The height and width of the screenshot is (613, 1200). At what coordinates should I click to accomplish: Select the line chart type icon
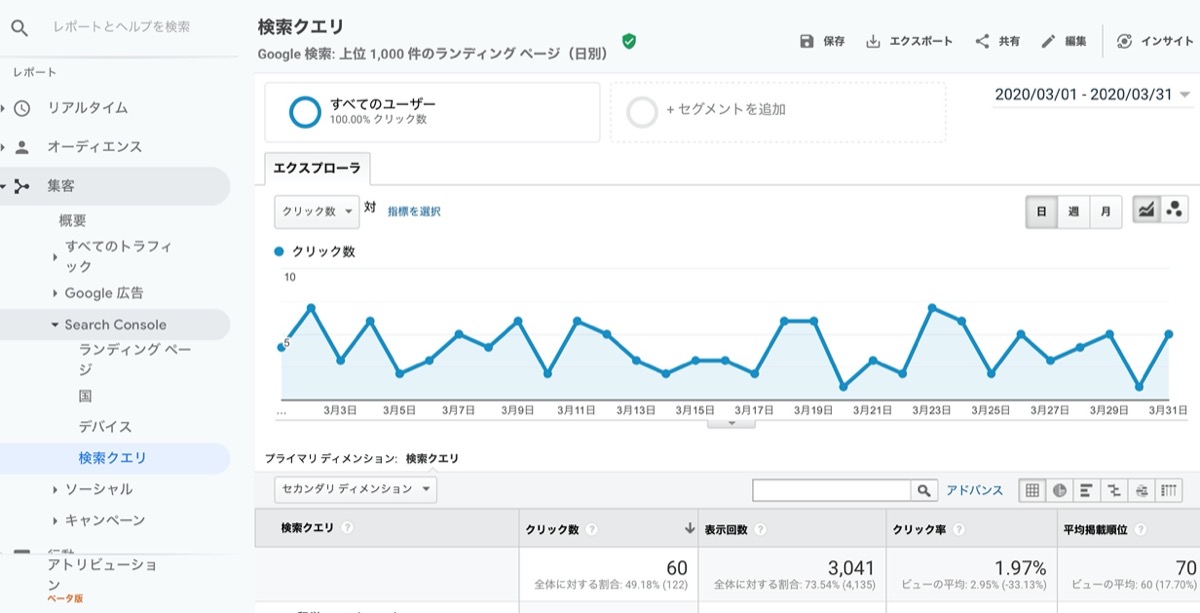(1146, 210)
